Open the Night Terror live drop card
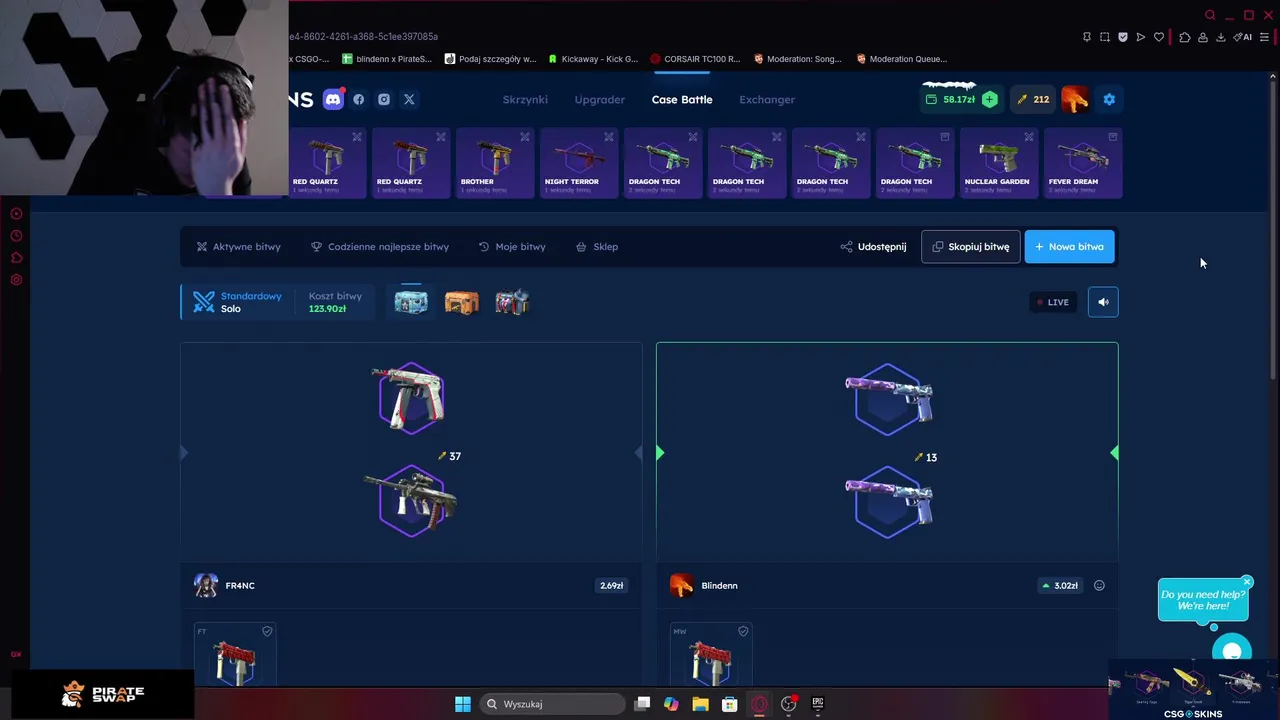Screen dimensions: 1280x720 point(579,163)
